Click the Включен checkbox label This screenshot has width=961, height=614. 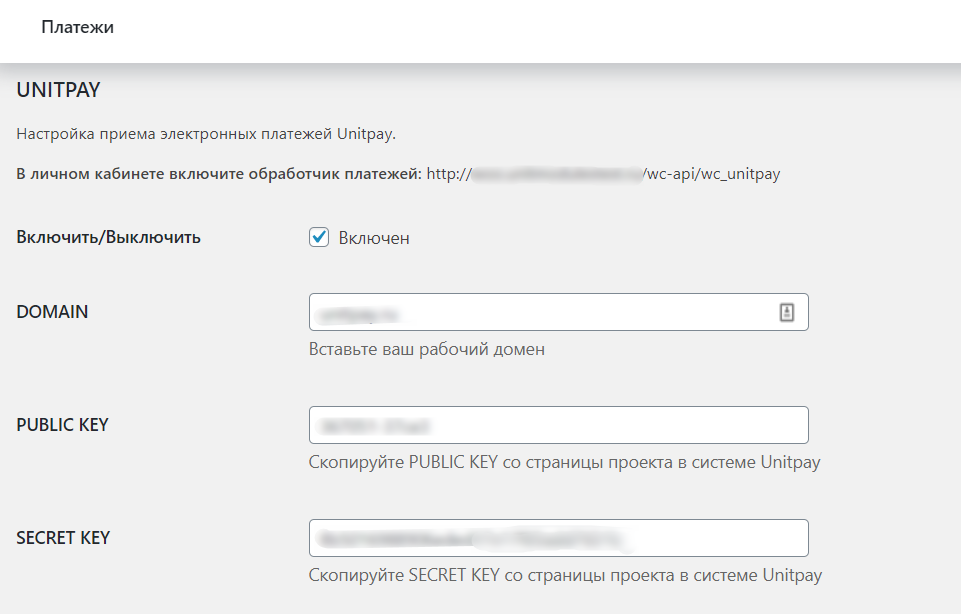click(374, 238)
